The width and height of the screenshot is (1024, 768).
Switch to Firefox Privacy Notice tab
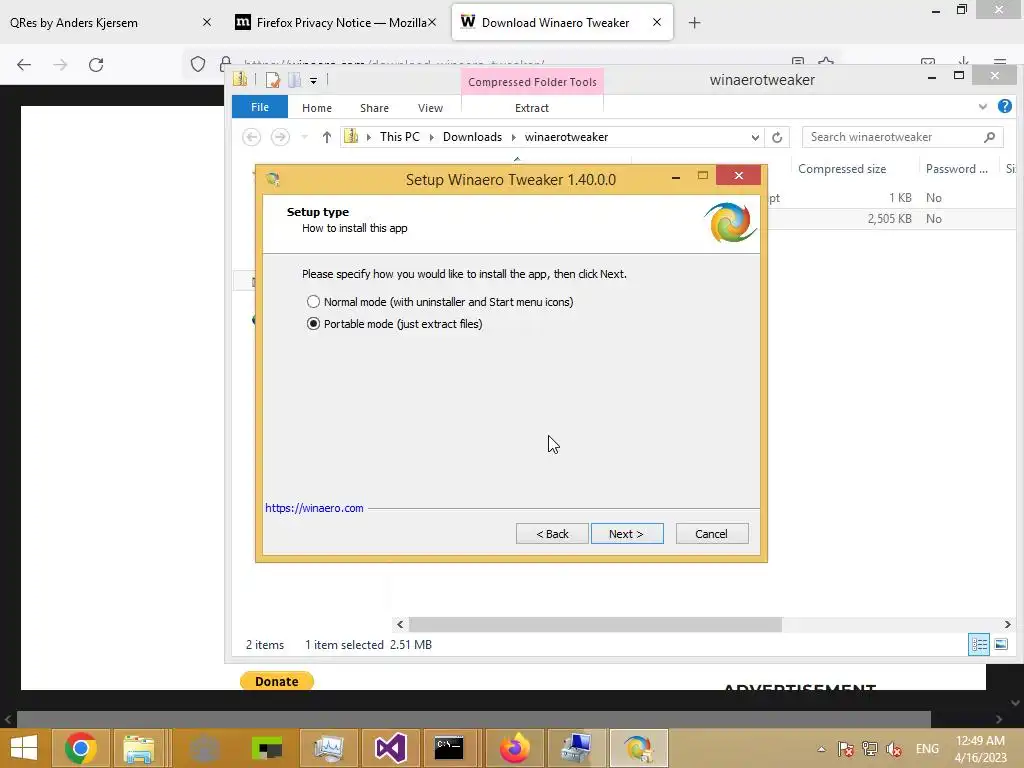point(335,22)
